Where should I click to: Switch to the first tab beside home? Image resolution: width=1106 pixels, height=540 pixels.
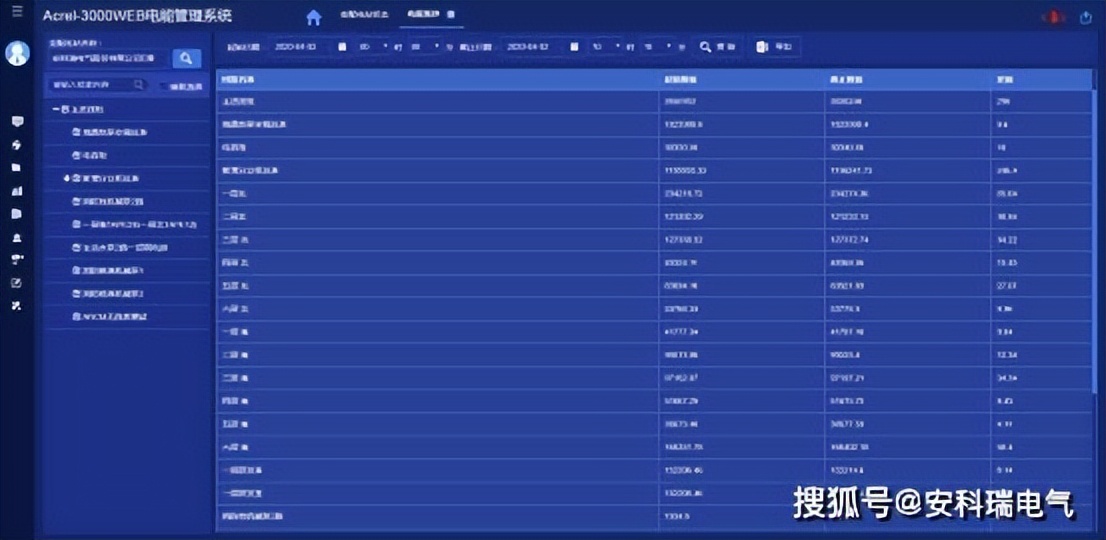coord(364,15)
